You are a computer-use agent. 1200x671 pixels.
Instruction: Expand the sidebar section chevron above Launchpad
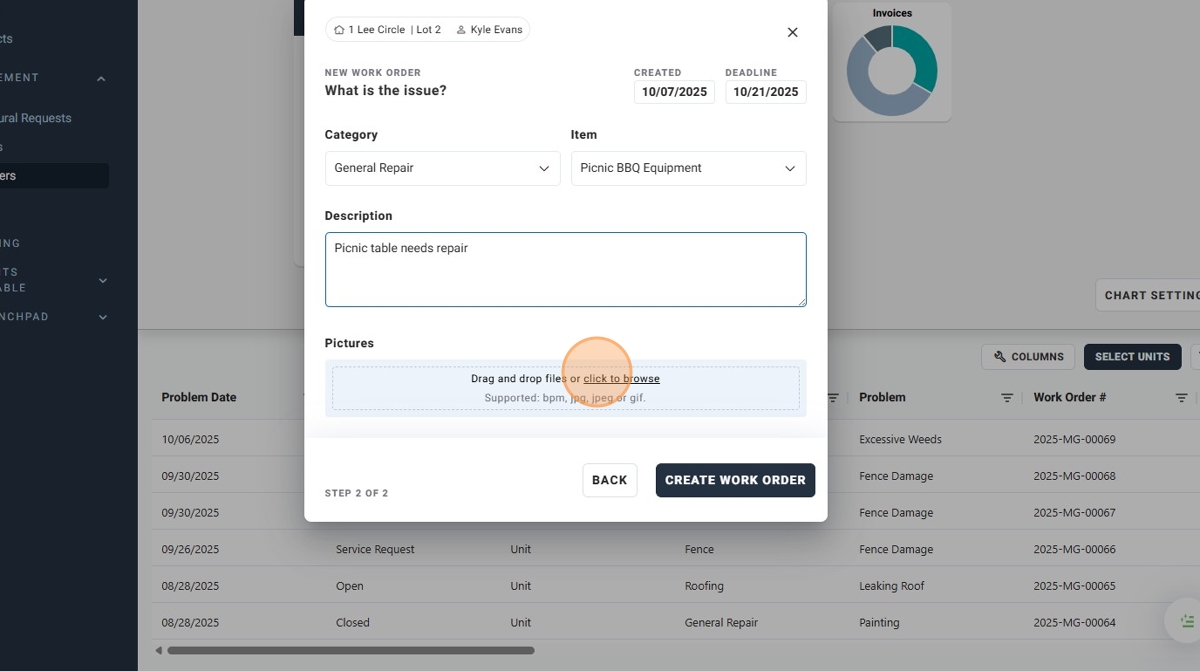103,281
